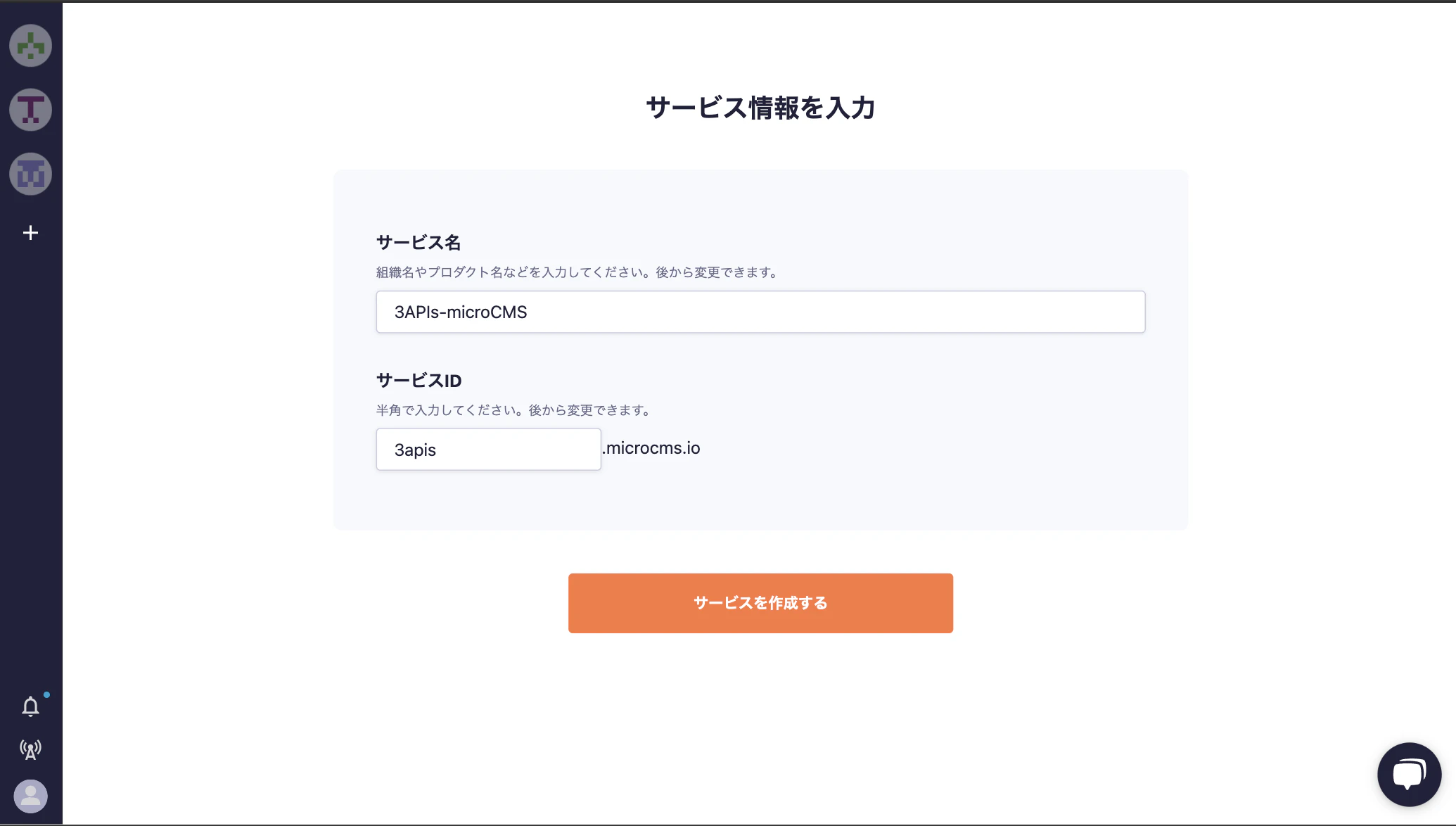Focus the サービスID input with 3apis
This screenshot has height=826, width=1456.
488,450
